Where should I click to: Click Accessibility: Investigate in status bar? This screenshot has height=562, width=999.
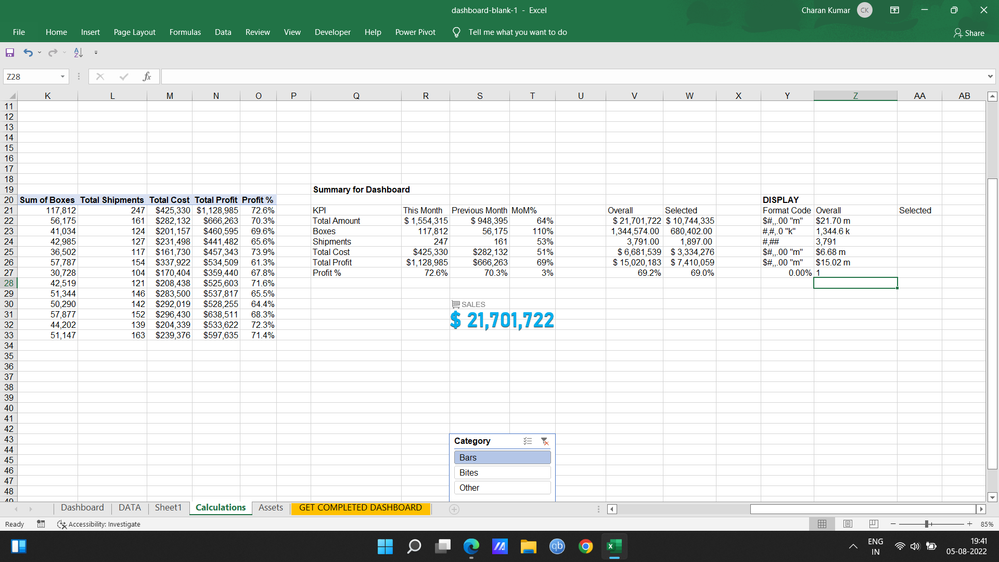[x=99, y=524]
